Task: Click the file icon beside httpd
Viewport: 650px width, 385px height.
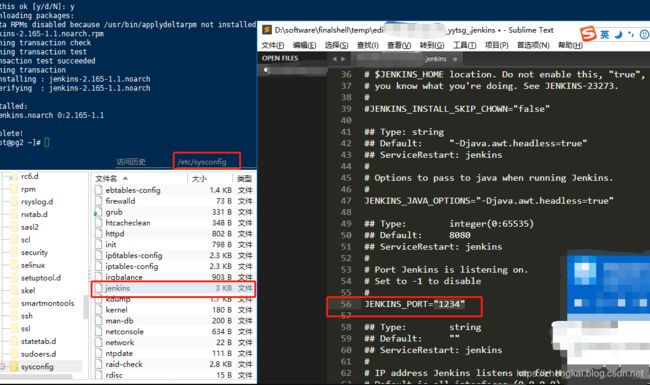Action: [98, 234]
